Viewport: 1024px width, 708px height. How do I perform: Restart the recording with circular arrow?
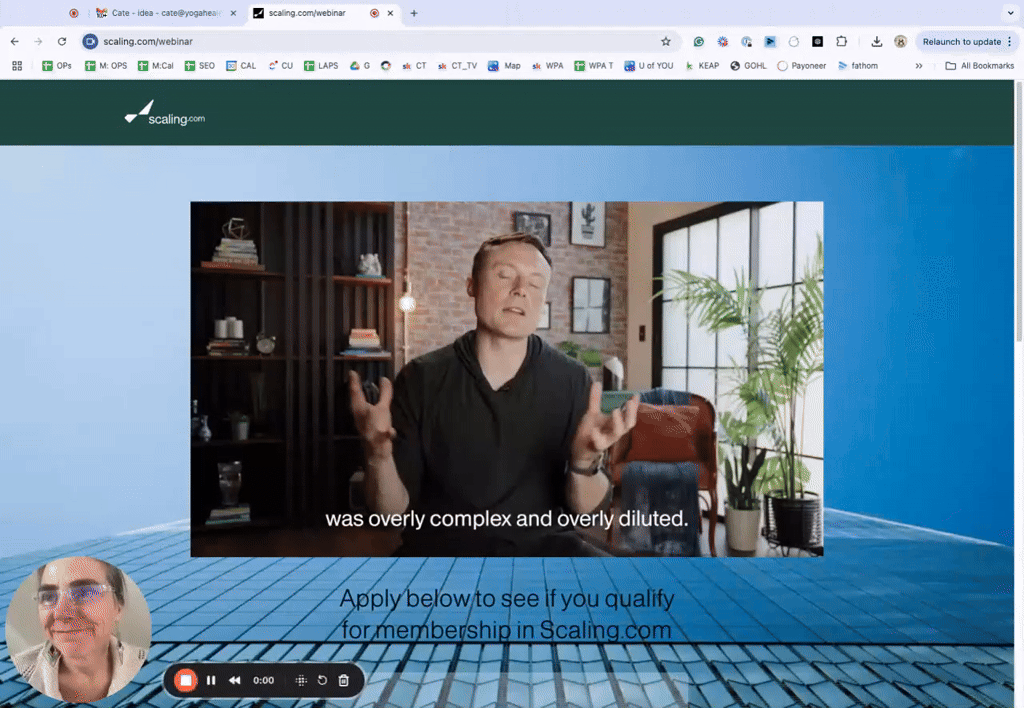coord(322,680)
